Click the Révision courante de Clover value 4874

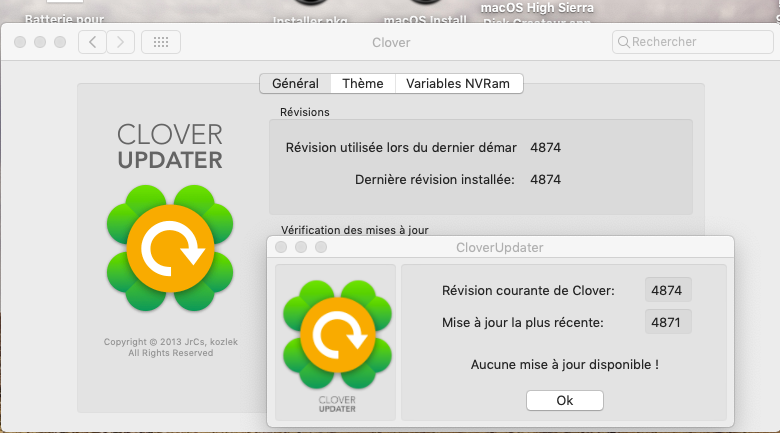pyautogui.click(x=668, y=290)
